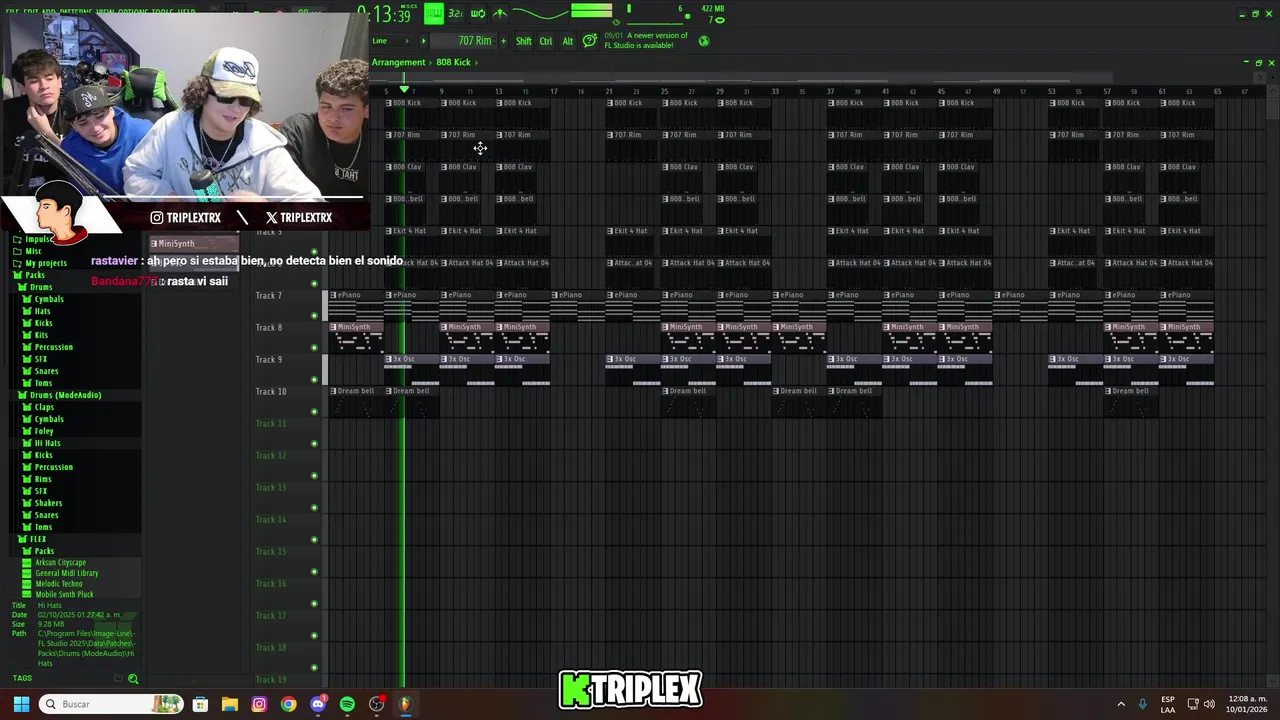Click the folder icon beside TAGS in the browser
The width and height of the screenshot is (1280, 720).
point(118,679)
